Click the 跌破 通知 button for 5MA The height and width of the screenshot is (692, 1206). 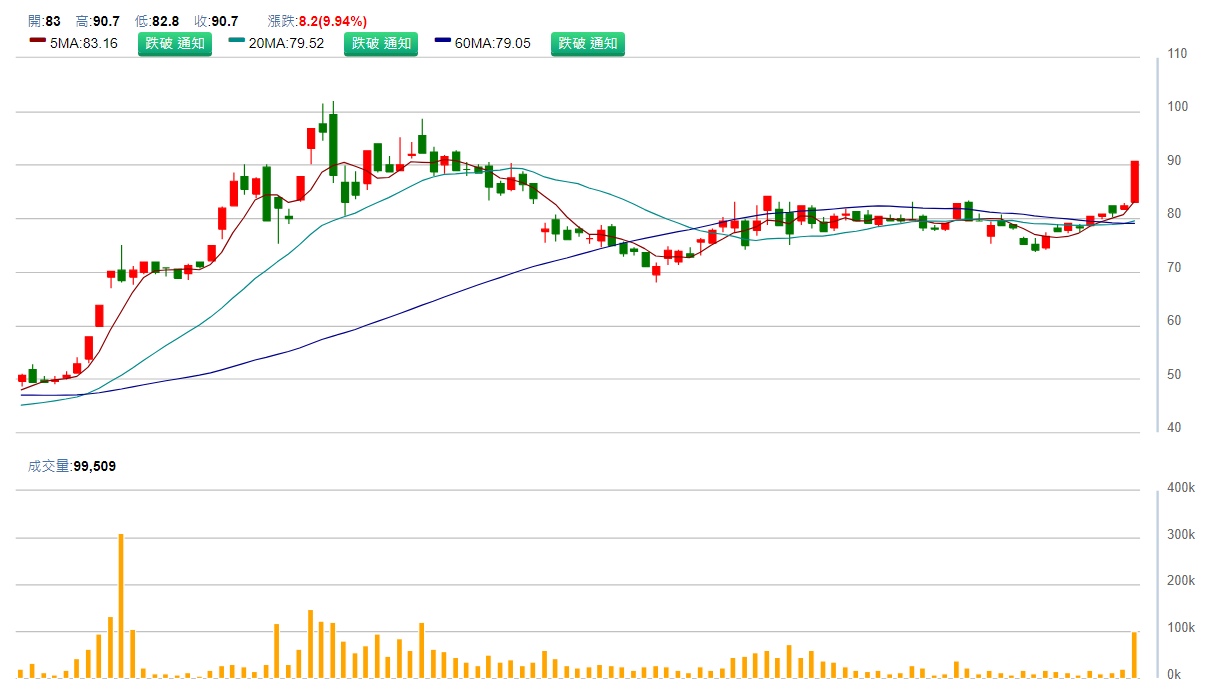click(x=174, y=44)
